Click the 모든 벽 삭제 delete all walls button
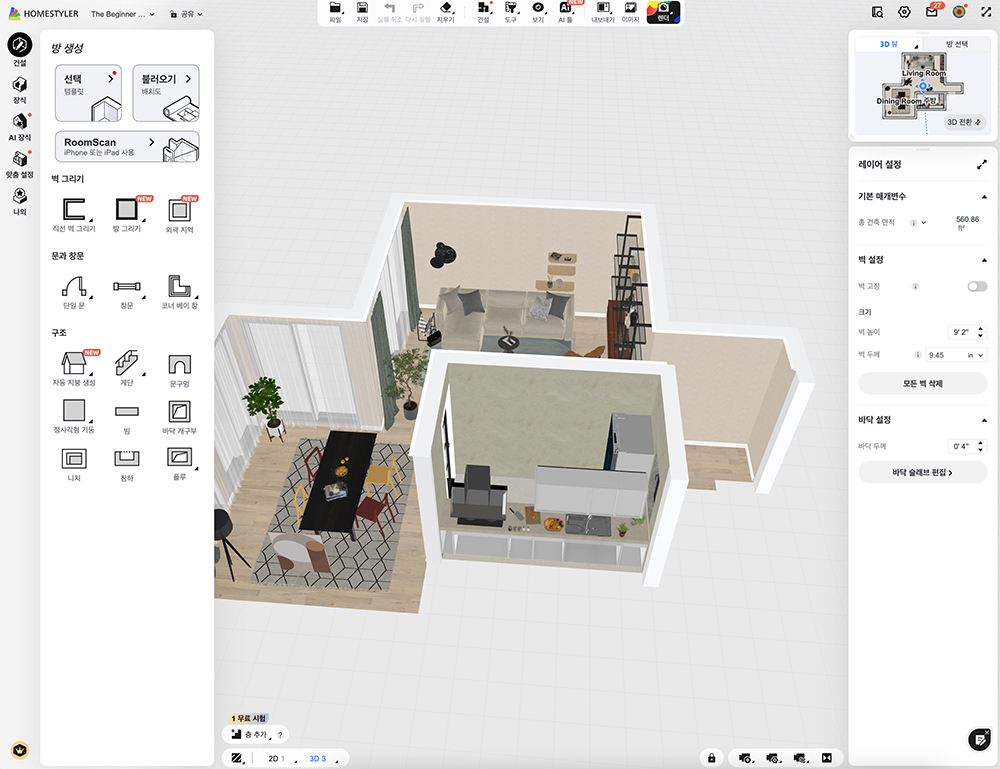The width and height of the screenshot is (1000, 769). tap(921, 384)
